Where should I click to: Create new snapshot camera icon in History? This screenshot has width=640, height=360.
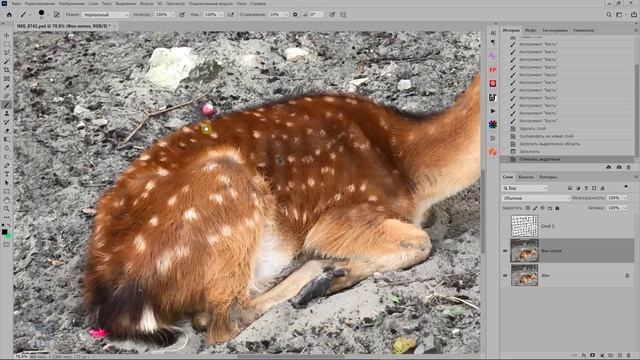619,167
